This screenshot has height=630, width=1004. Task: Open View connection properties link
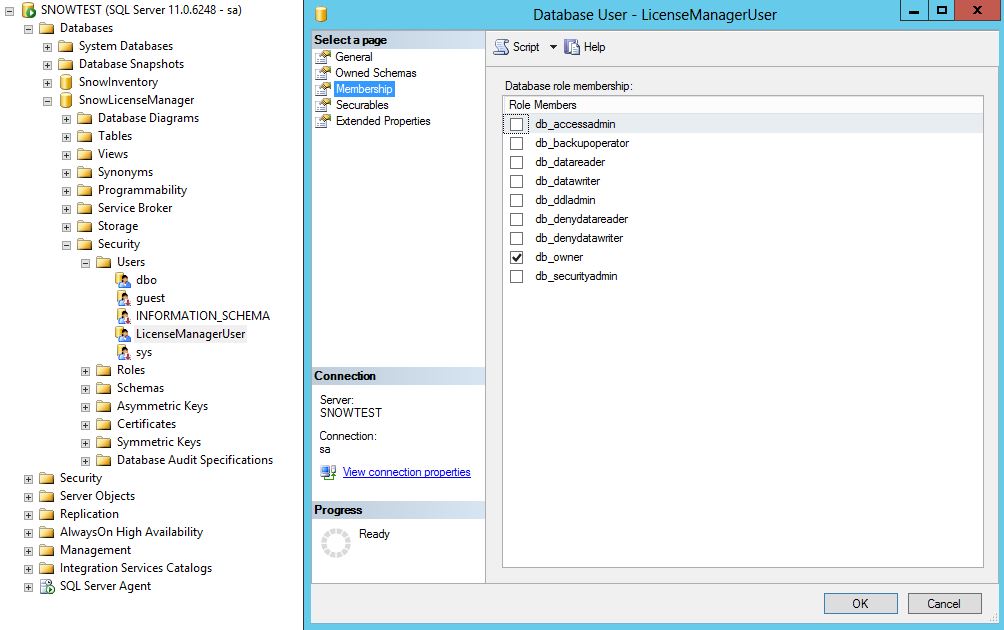(x=407, y=472)
